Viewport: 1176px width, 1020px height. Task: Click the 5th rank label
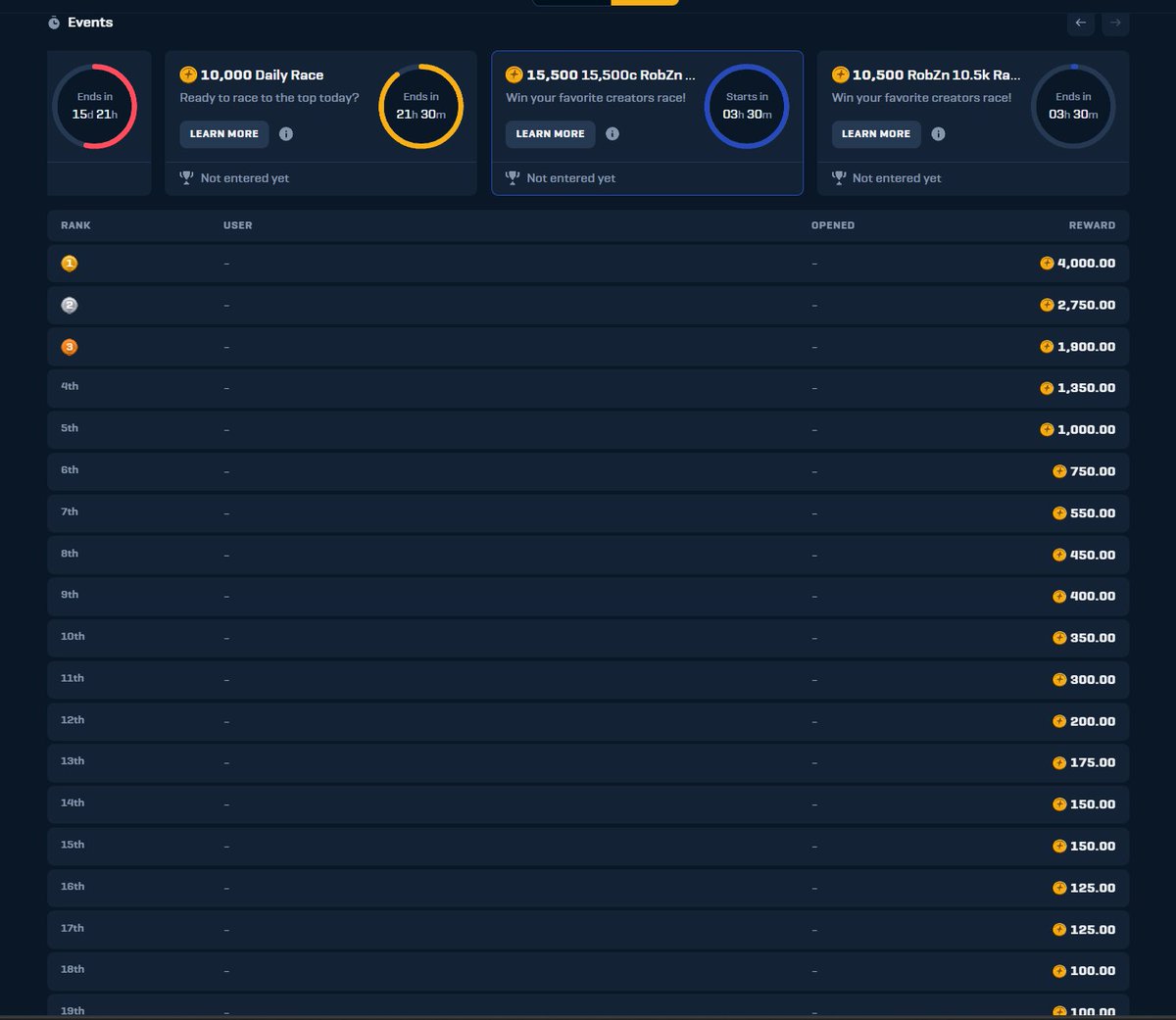click(70, 428)
